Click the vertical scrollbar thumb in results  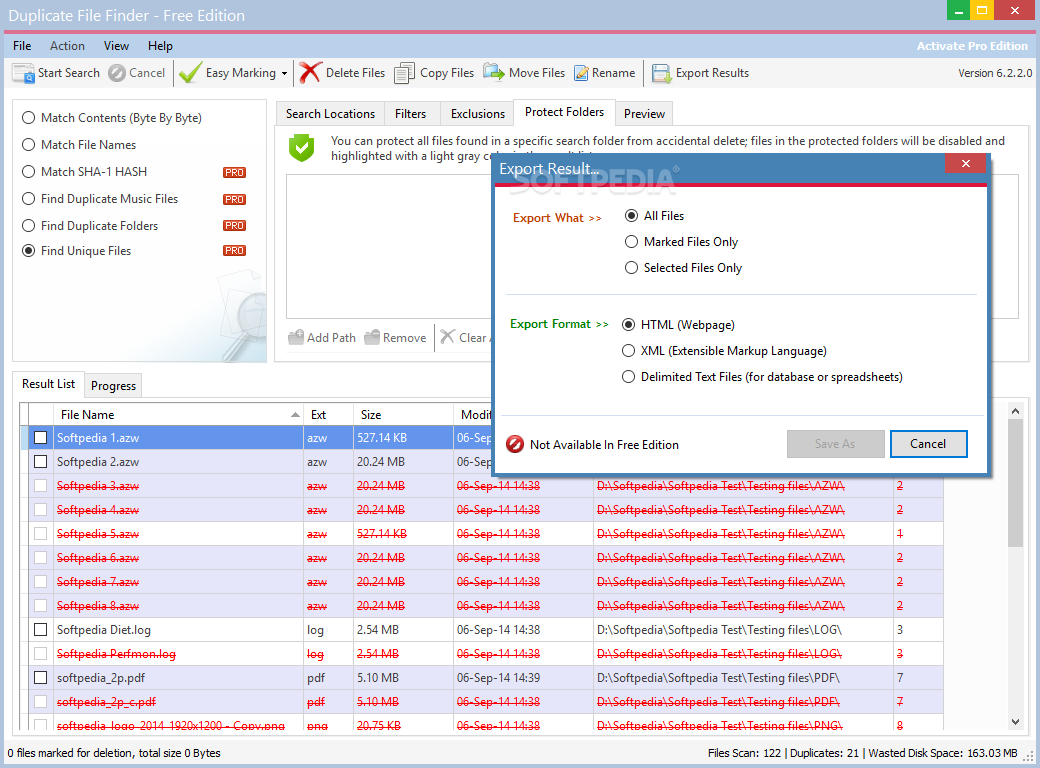1015,484
